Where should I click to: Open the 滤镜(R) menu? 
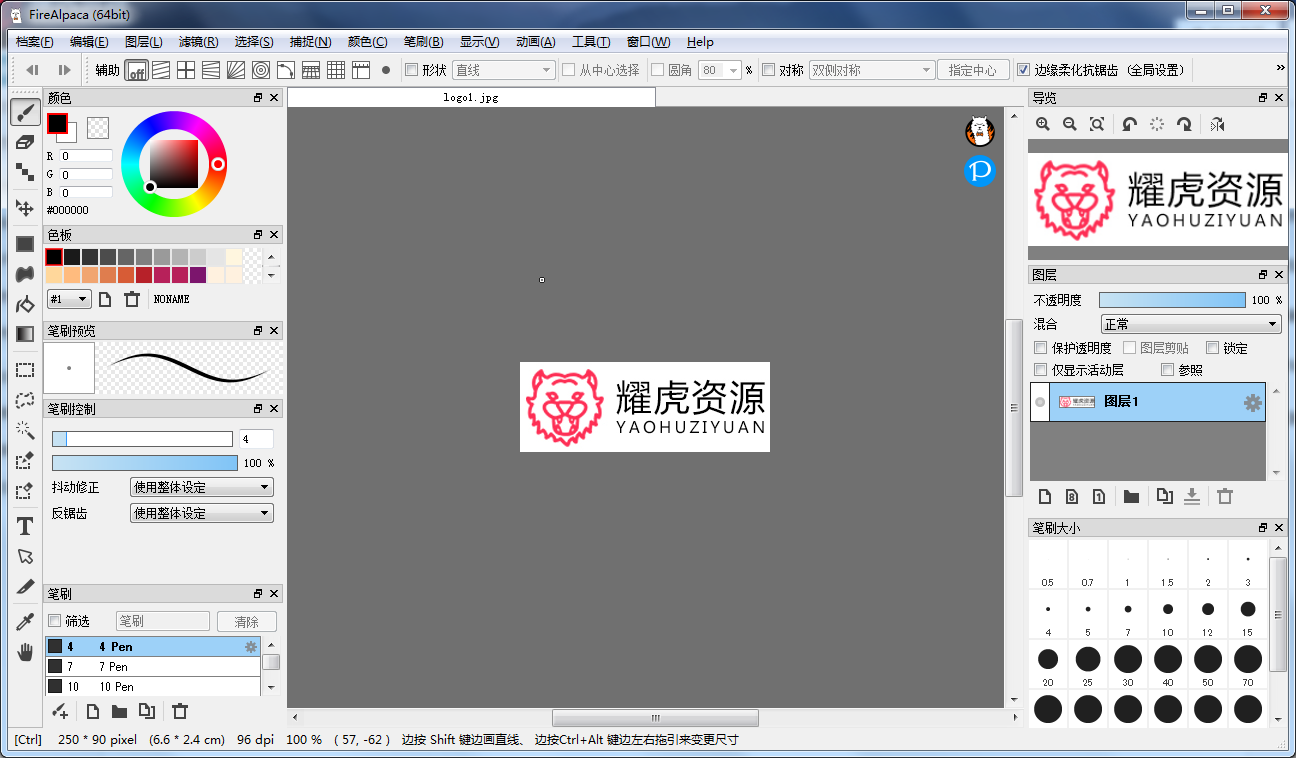tap(198, 42)
